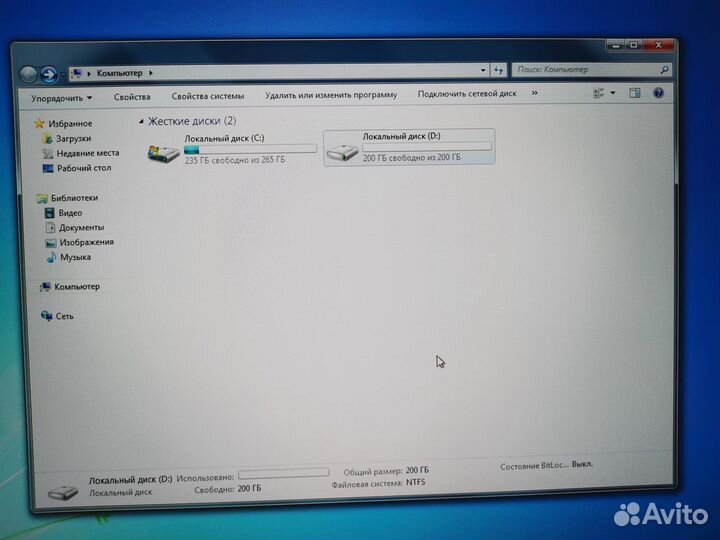Click the Подключить сетевой диск button
The width and height of the screenshot is (720, 540).
click(x=467, y=94)
